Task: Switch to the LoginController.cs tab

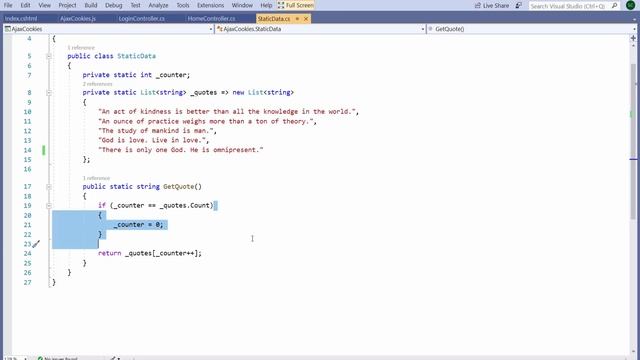Action: tap(141, 19)
